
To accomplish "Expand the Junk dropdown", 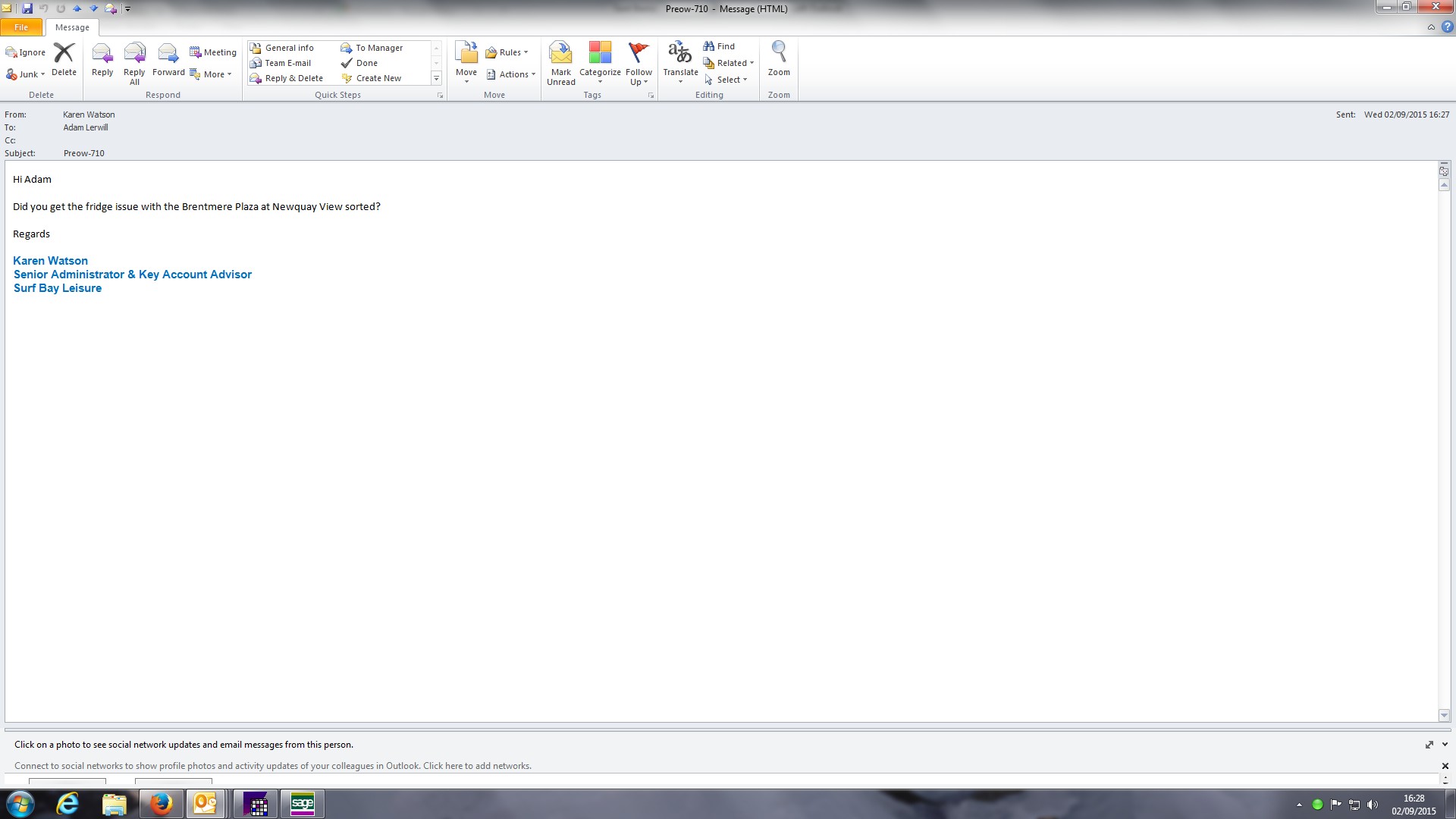I will point(27,74).
